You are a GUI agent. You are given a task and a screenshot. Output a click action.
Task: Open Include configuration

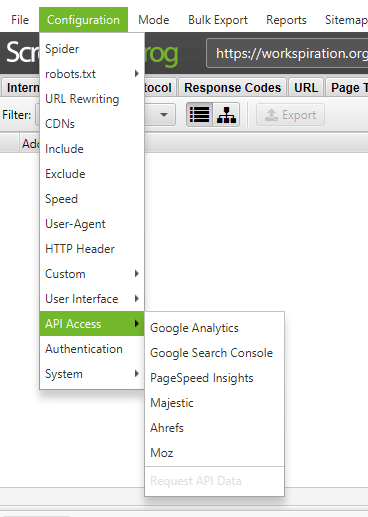[92, 149]
